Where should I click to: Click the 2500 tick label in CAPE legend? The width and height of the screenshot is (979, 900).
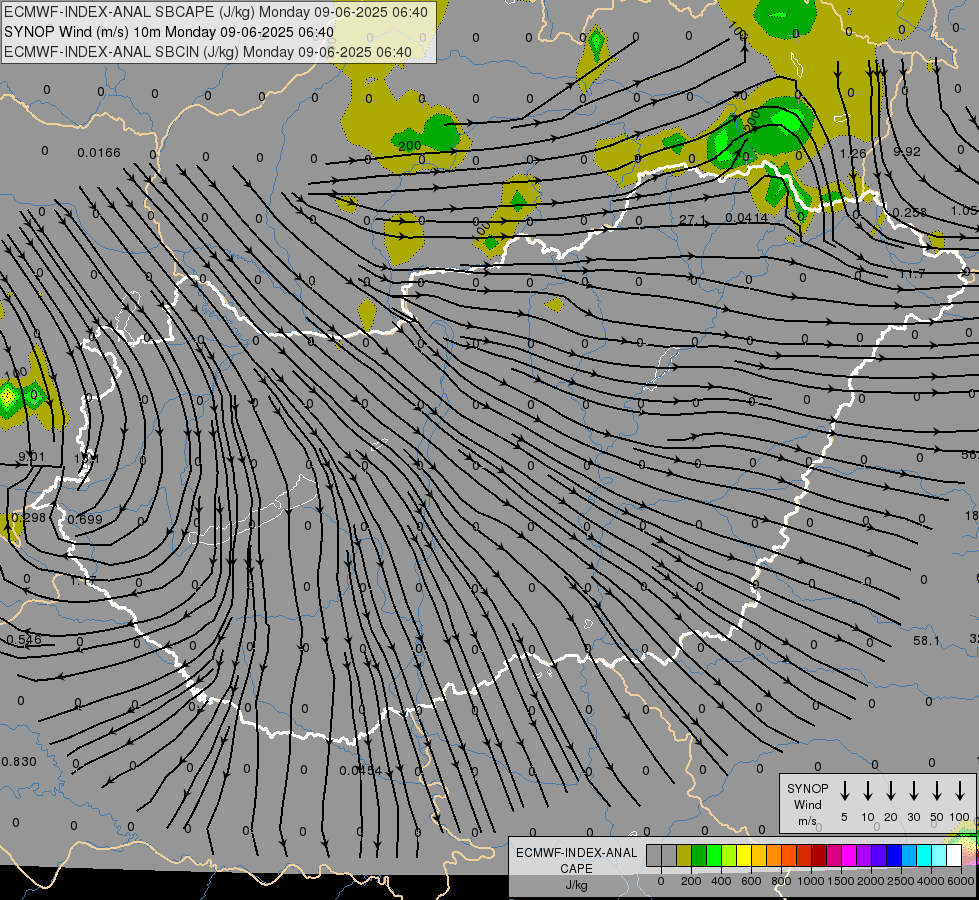click(x=901, y=881)
